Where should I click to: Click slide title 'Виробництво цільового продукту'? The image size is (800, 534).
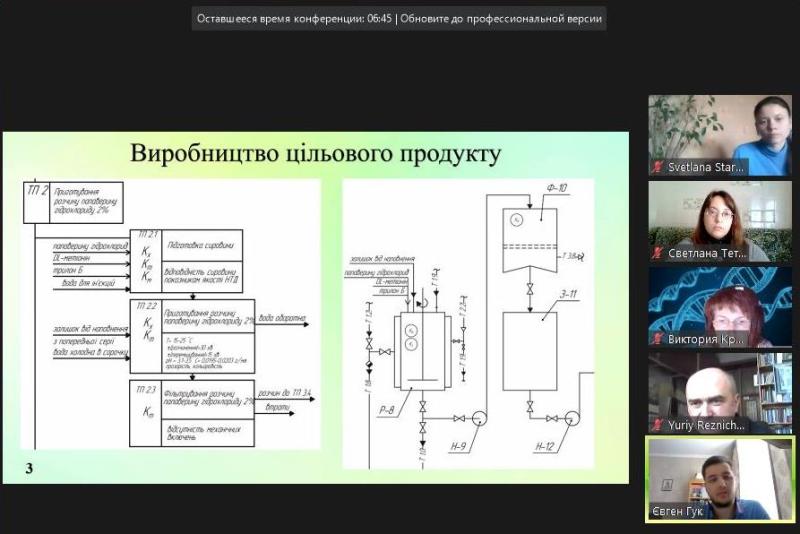click(x=315, y=154)
